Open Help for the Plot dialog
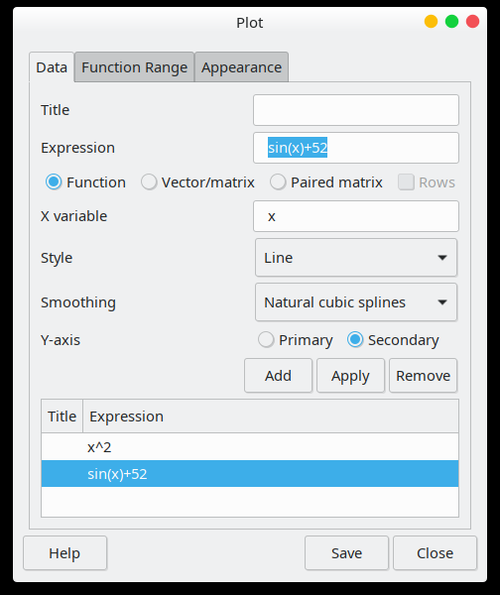The image size is (500, 595). [65, 553]
